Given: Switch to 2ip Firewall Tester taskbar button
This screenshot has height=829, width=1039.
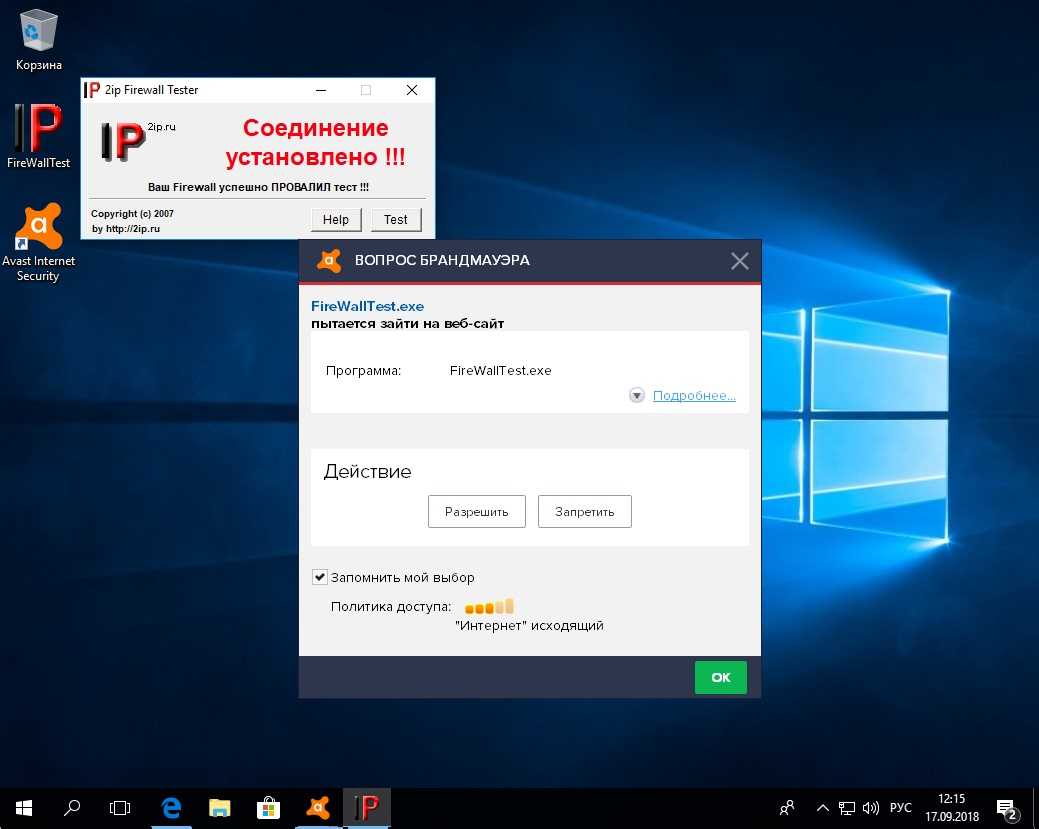Looking at the screenshot, I should 366,808.
